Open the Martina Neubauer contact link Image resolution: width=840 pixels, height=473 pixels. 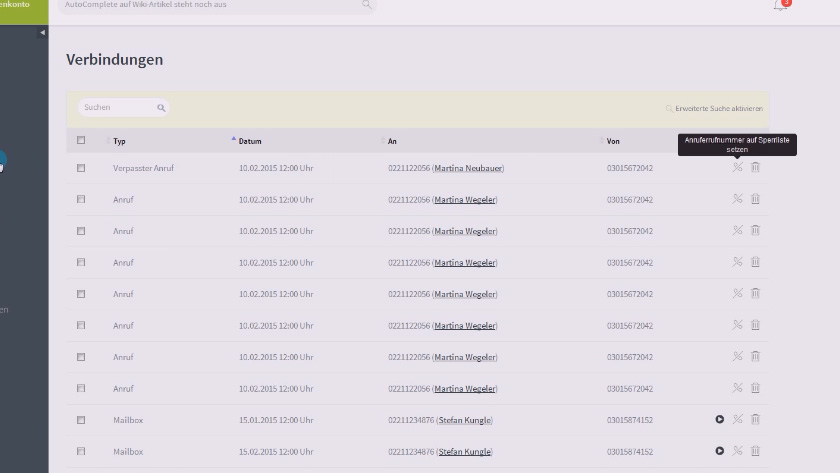[x=468, y=168]
